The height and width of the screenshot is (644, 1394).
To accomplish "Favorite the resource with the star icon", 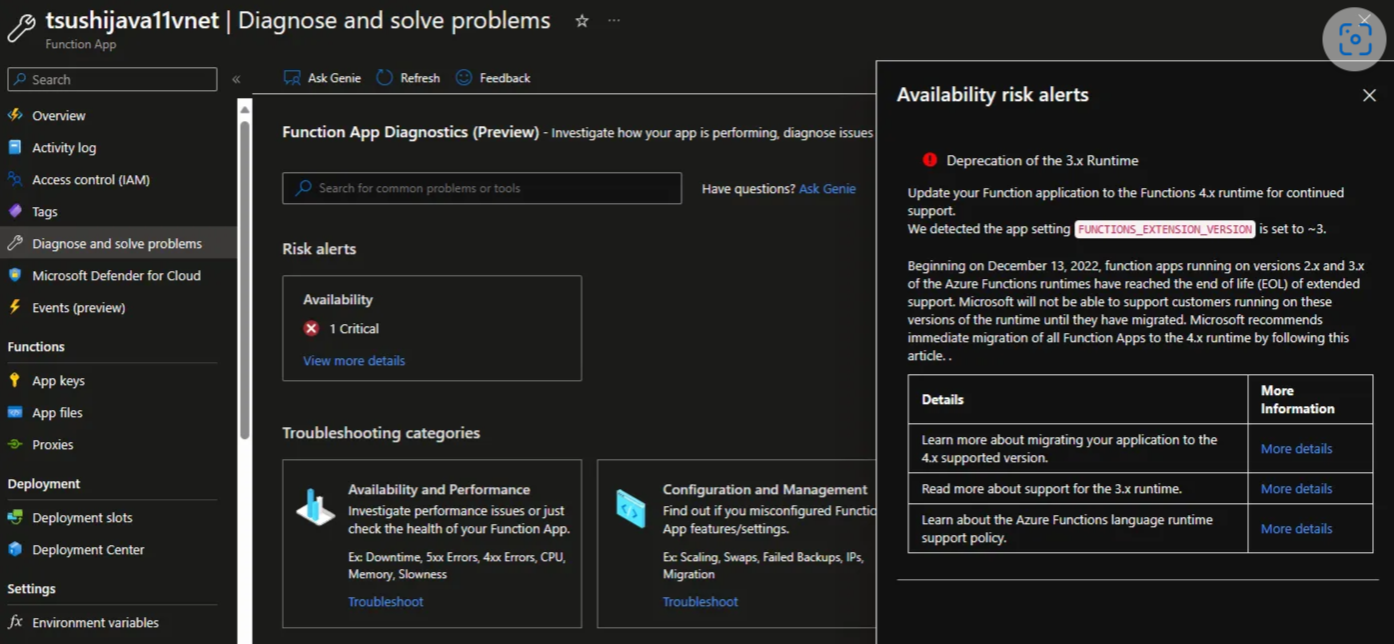I will (x=582, y=21).
